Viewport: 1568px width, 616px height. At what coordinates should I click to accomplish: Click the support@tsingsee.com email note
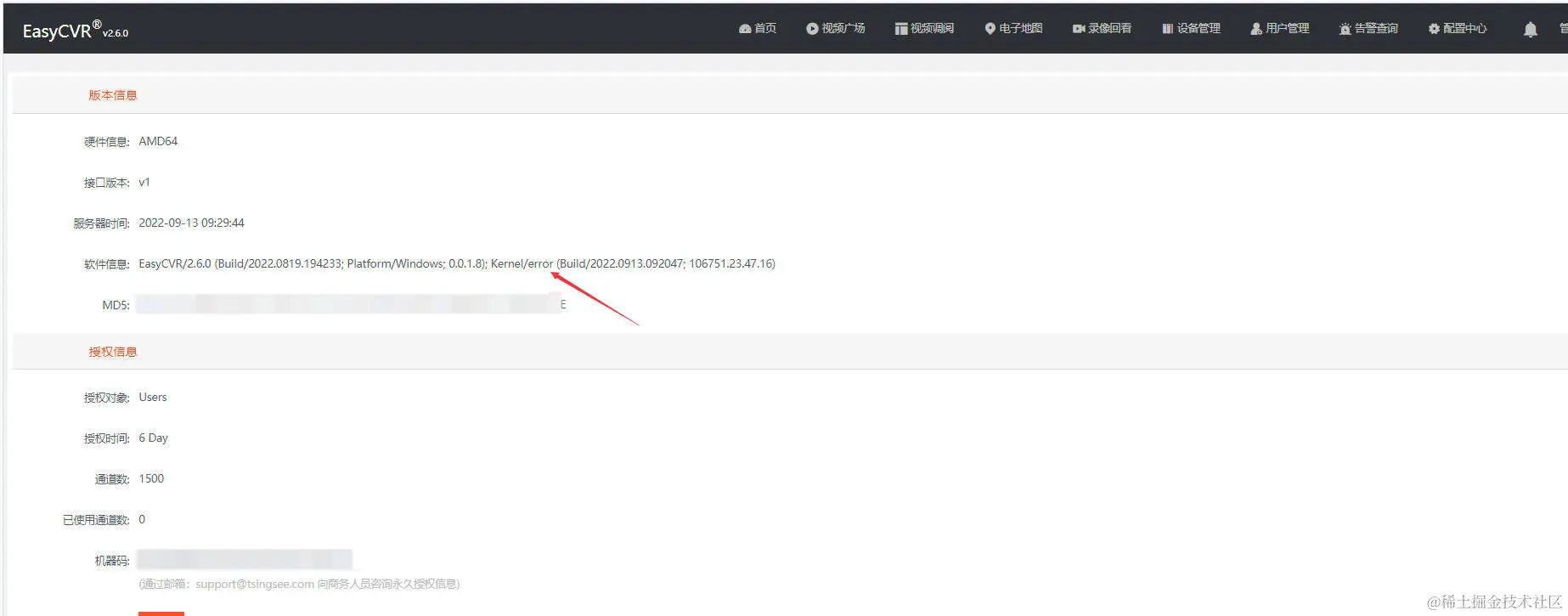pyautogui.click(x=299, y=585)
